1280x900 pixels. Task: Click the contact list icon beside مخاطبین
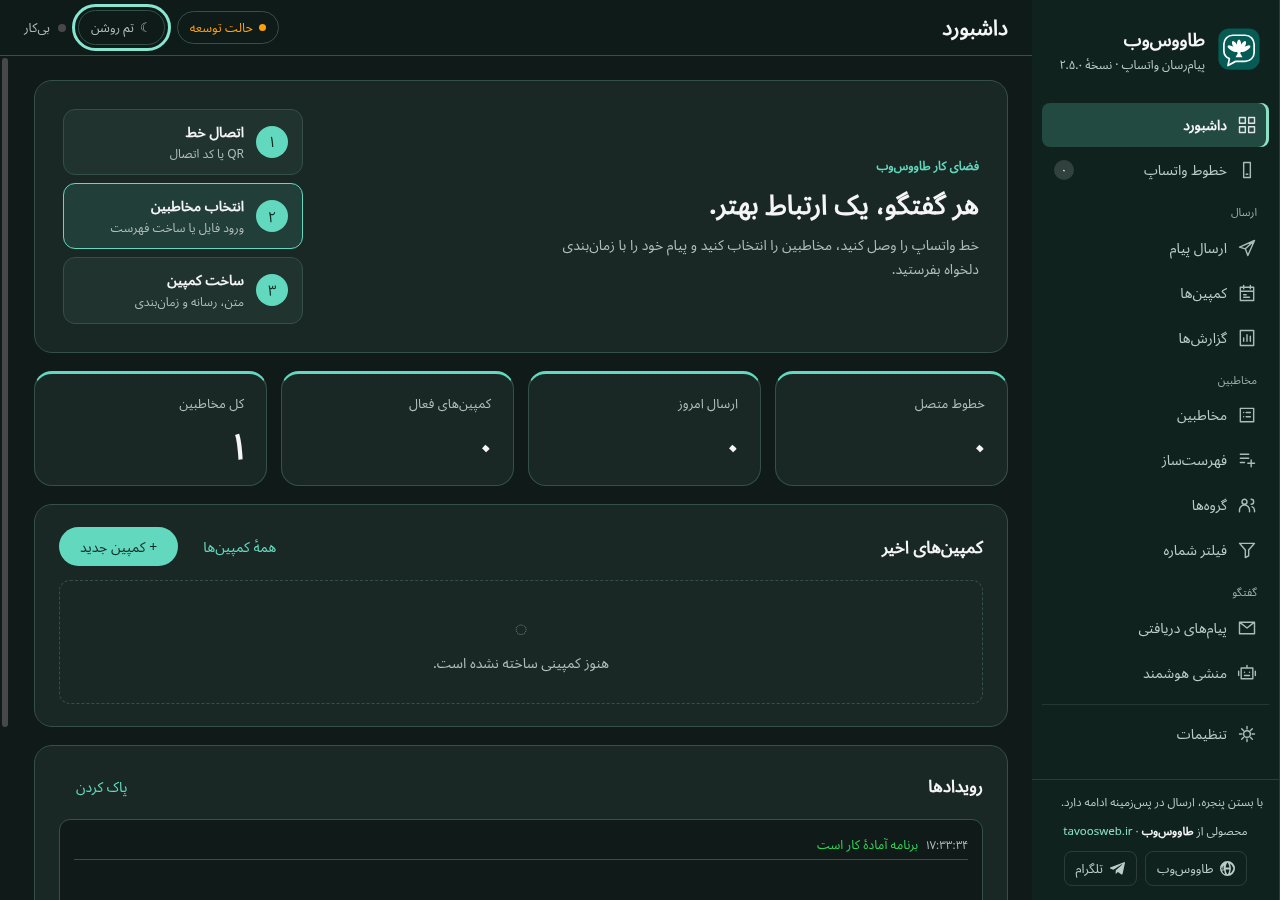click(x=1247, y=415)
